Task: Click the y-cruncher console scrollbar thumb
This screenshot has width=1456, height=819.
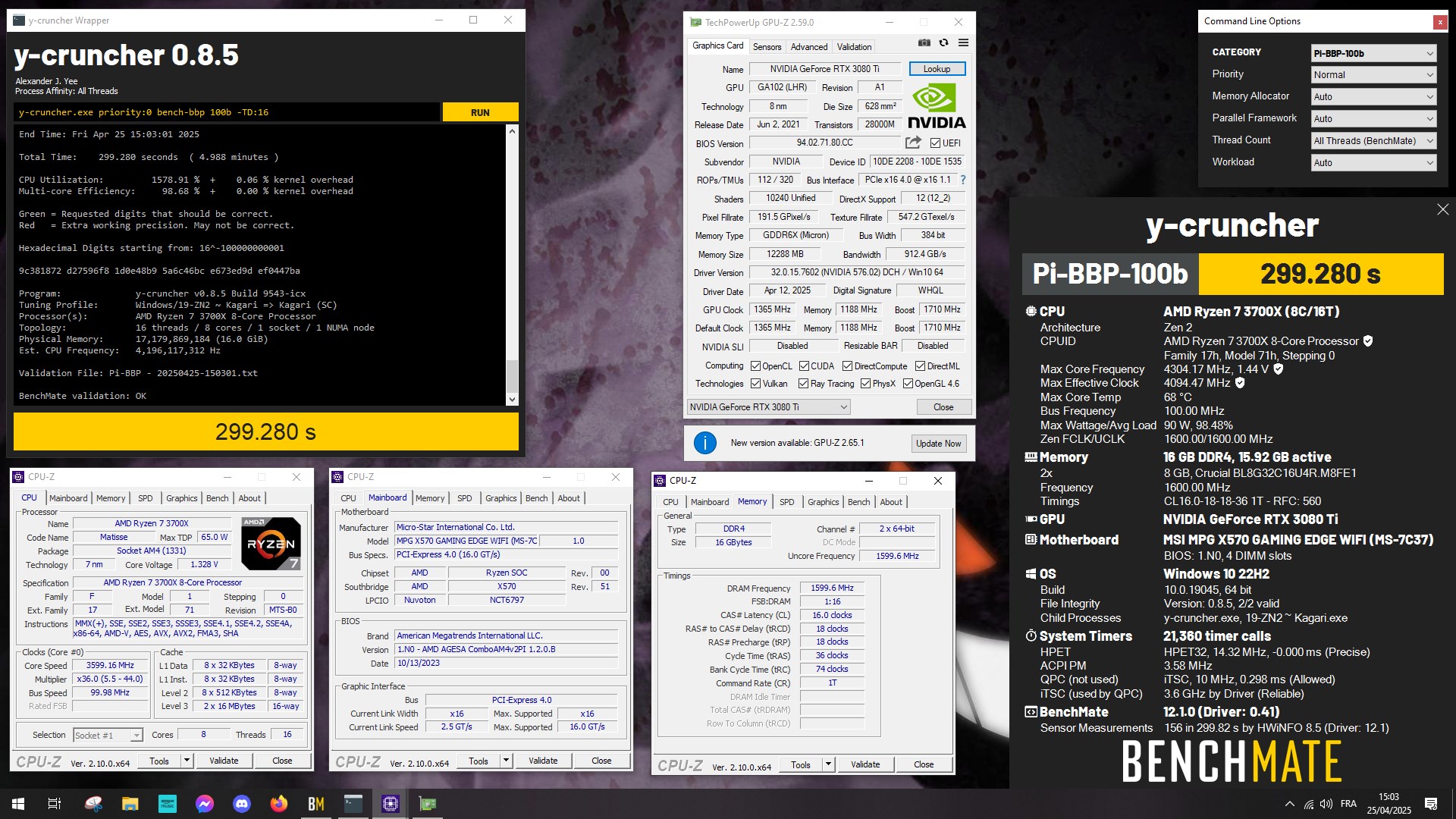Action: (x=512, y=376)
